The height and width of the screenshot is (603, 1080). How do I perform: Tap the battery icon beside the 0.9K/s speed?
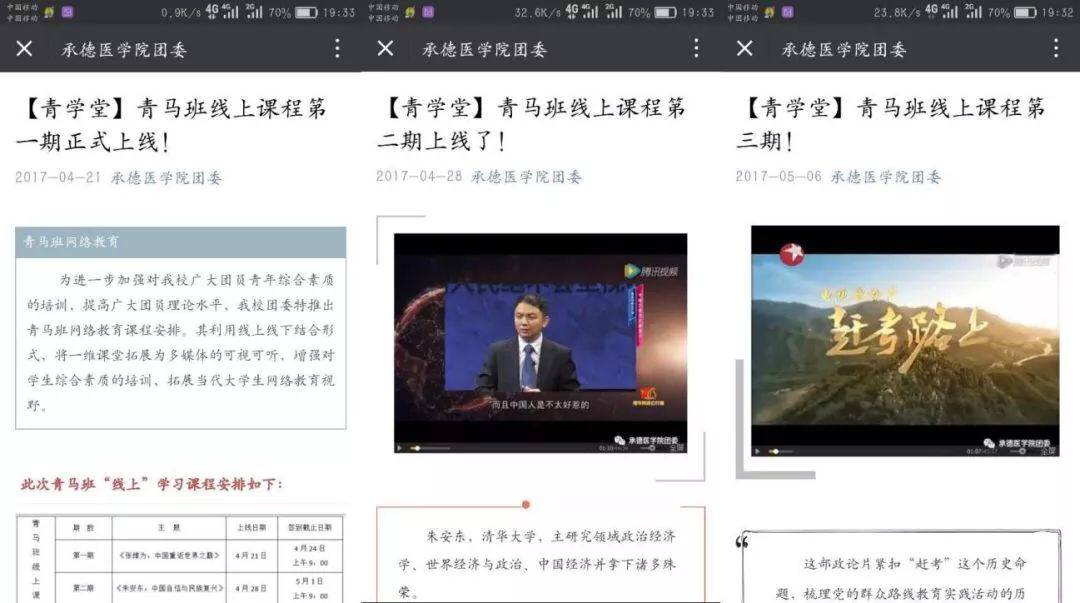click(306, 12)
